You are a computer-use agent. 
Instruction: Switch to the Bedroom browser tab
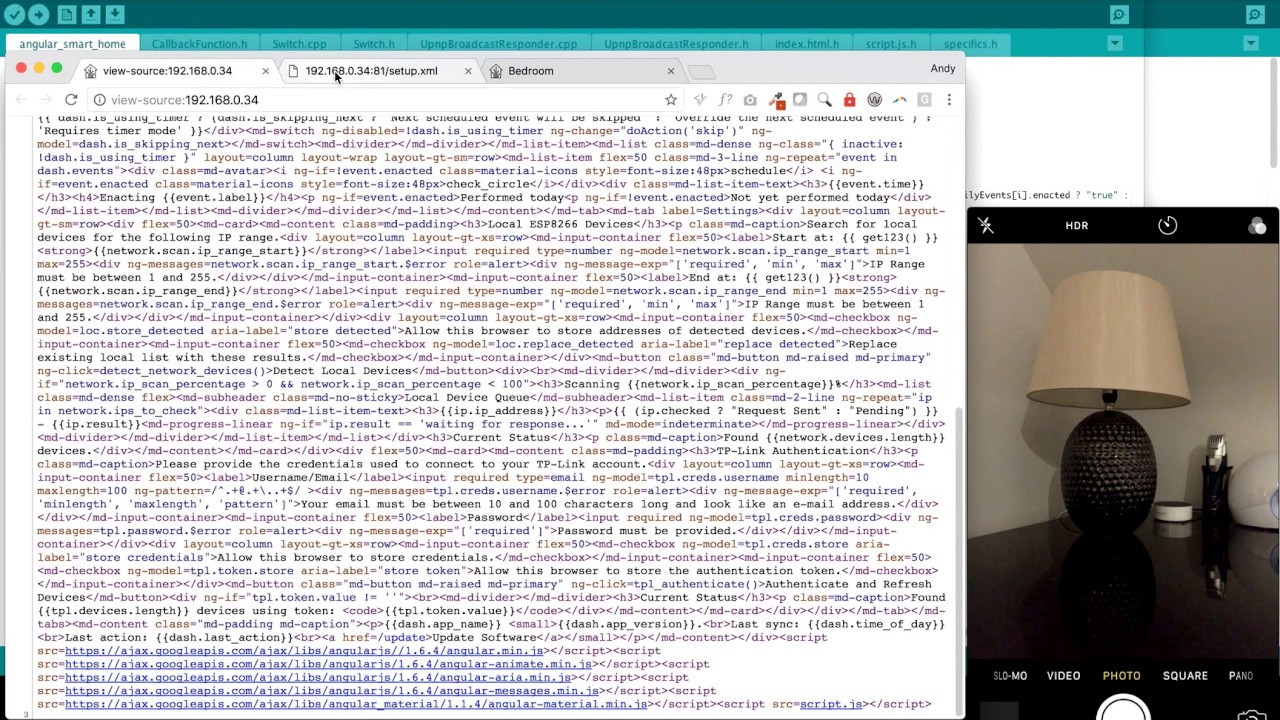(530, 71)
